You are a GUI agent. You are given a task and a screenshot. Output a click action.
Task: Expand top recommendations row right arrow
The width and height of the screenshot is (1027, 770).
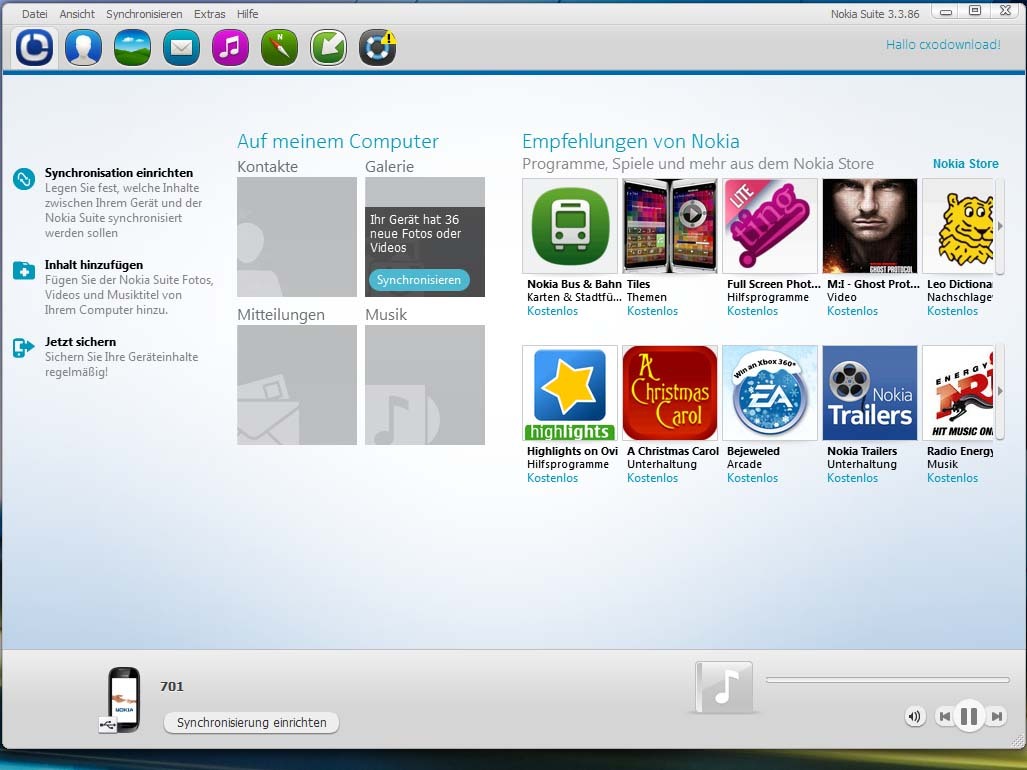click(999, 226)
